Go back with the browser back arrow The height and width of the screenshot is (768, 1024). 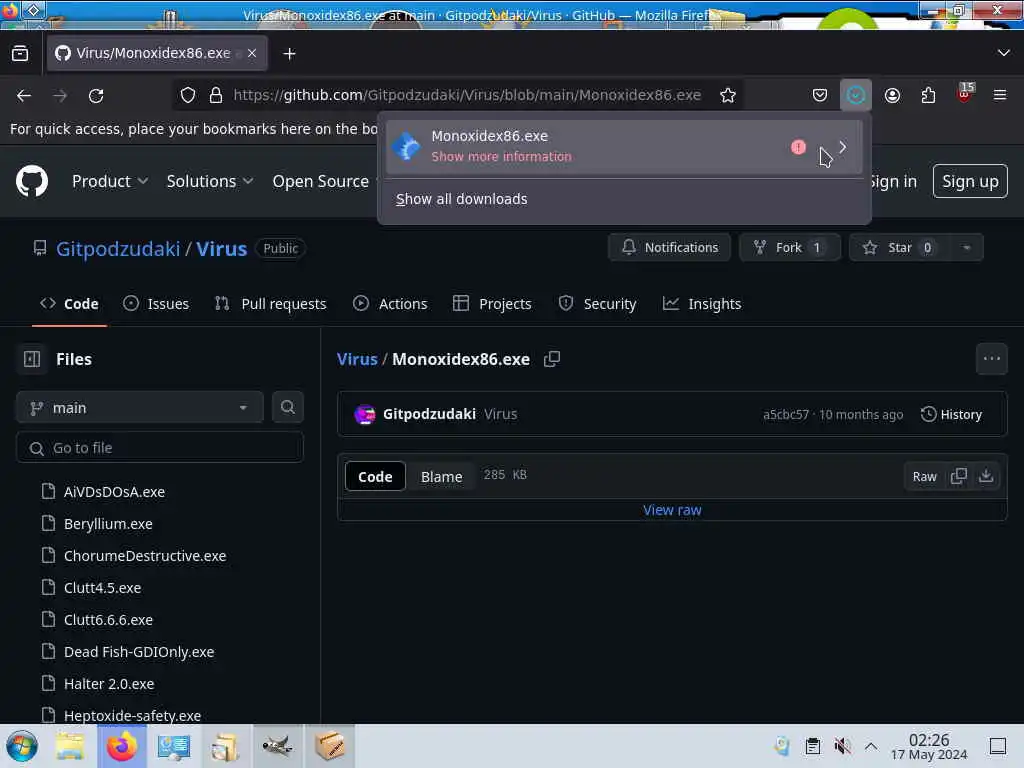point(24,95)
